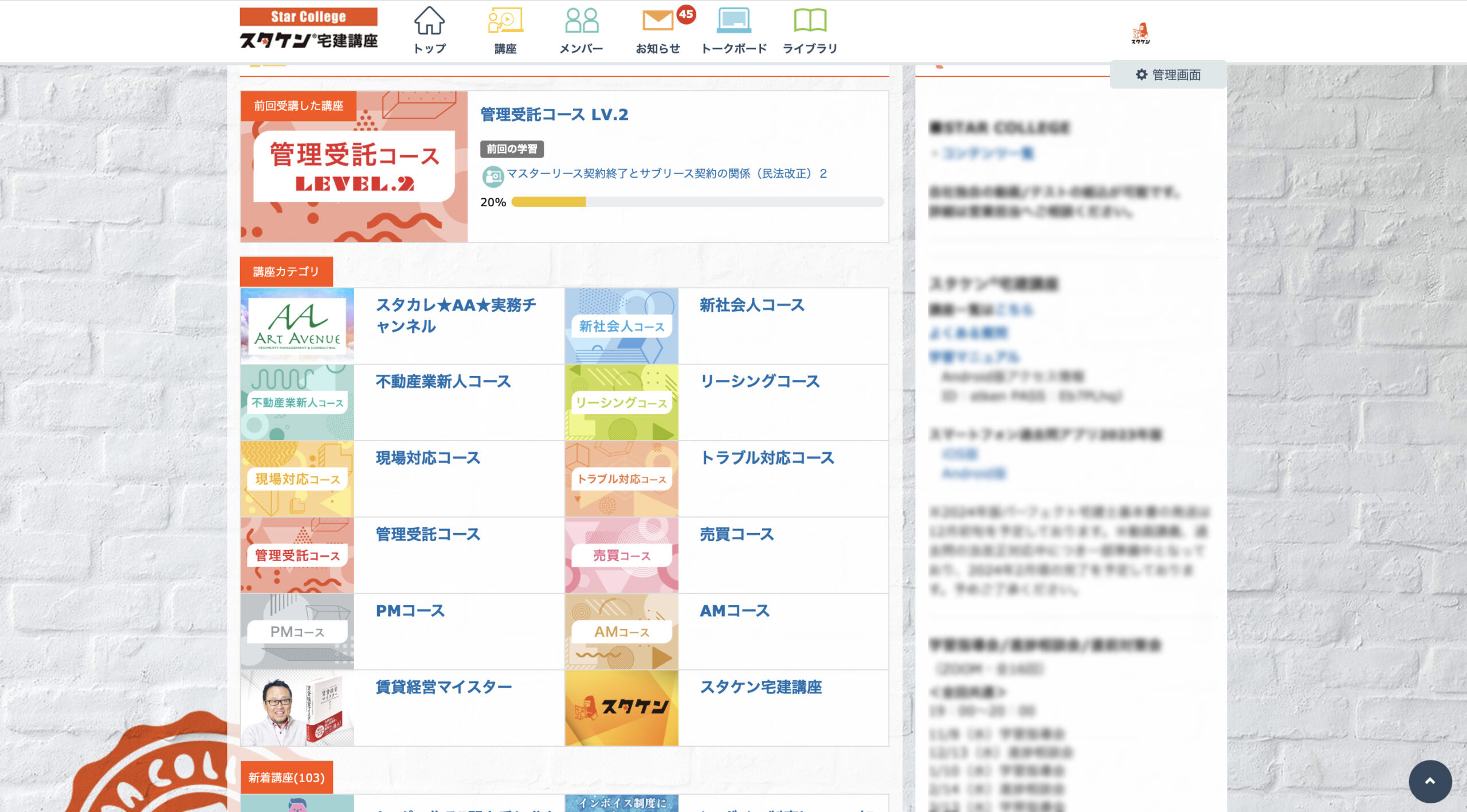Click the リーシングコース thumbnail image
1467x812 pixels.
tap(621, 402)
